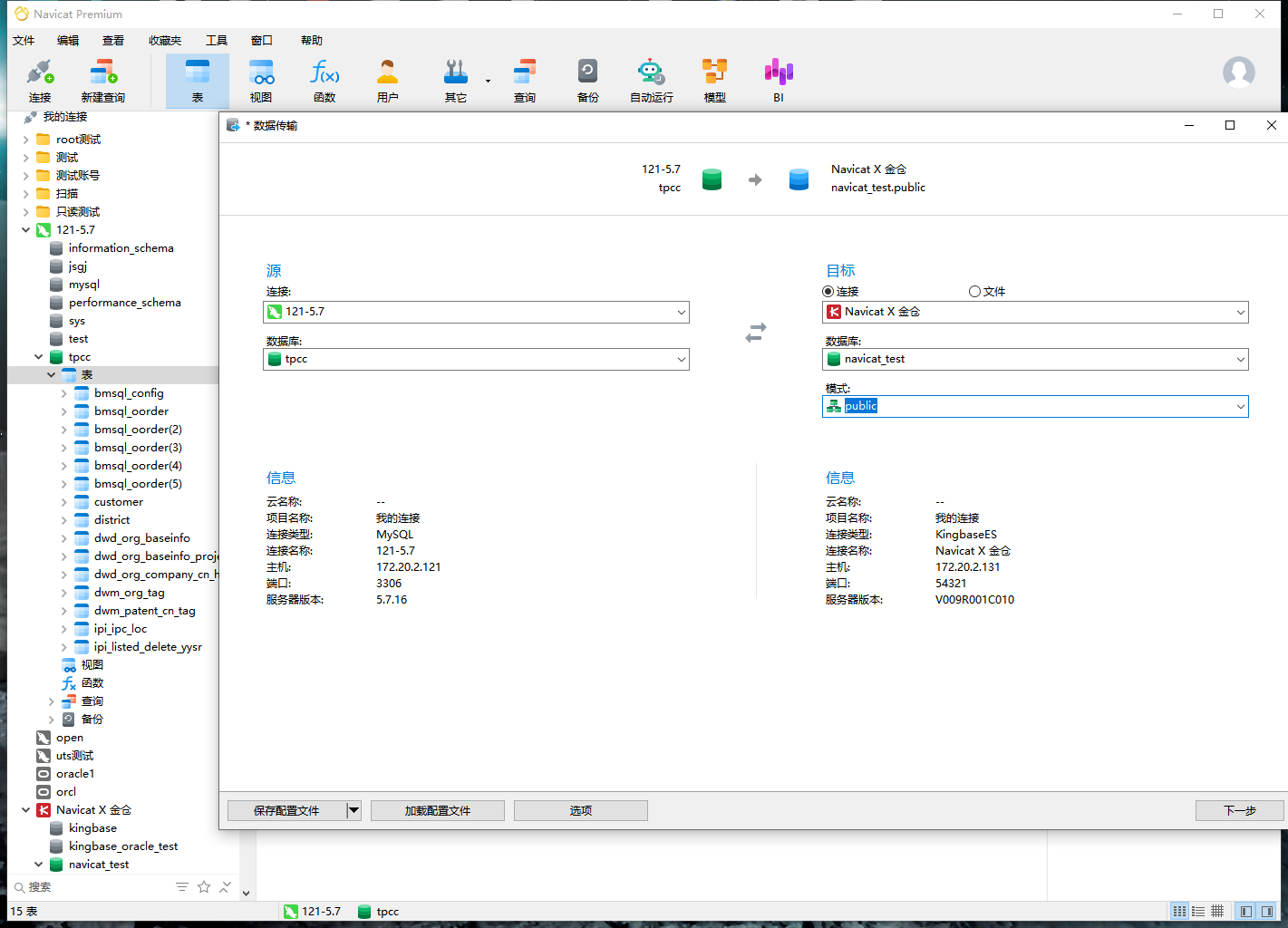Open the 自动运行 (Automation) toolbar icon
The width and height of the screenshot is (1288, 928).
(652, 81)
